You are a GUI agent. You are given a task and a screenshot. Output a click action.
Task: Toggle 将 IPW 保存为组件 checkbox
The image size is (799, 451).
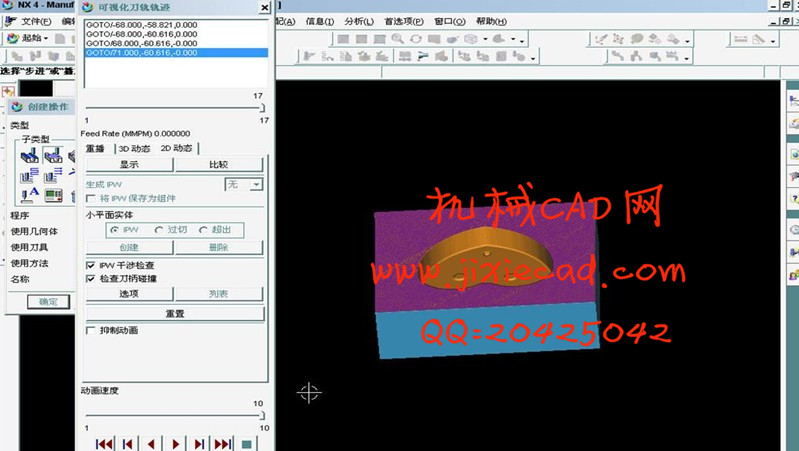[91, 198]
